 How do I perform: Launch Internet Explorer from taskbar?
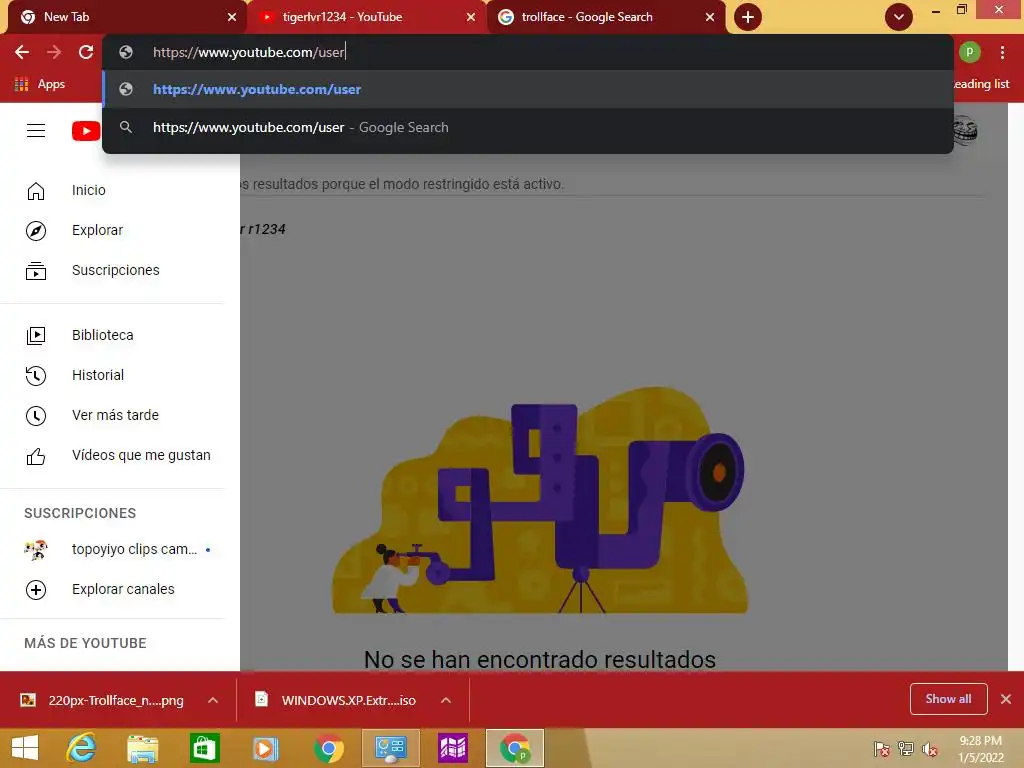click(81, 748)
